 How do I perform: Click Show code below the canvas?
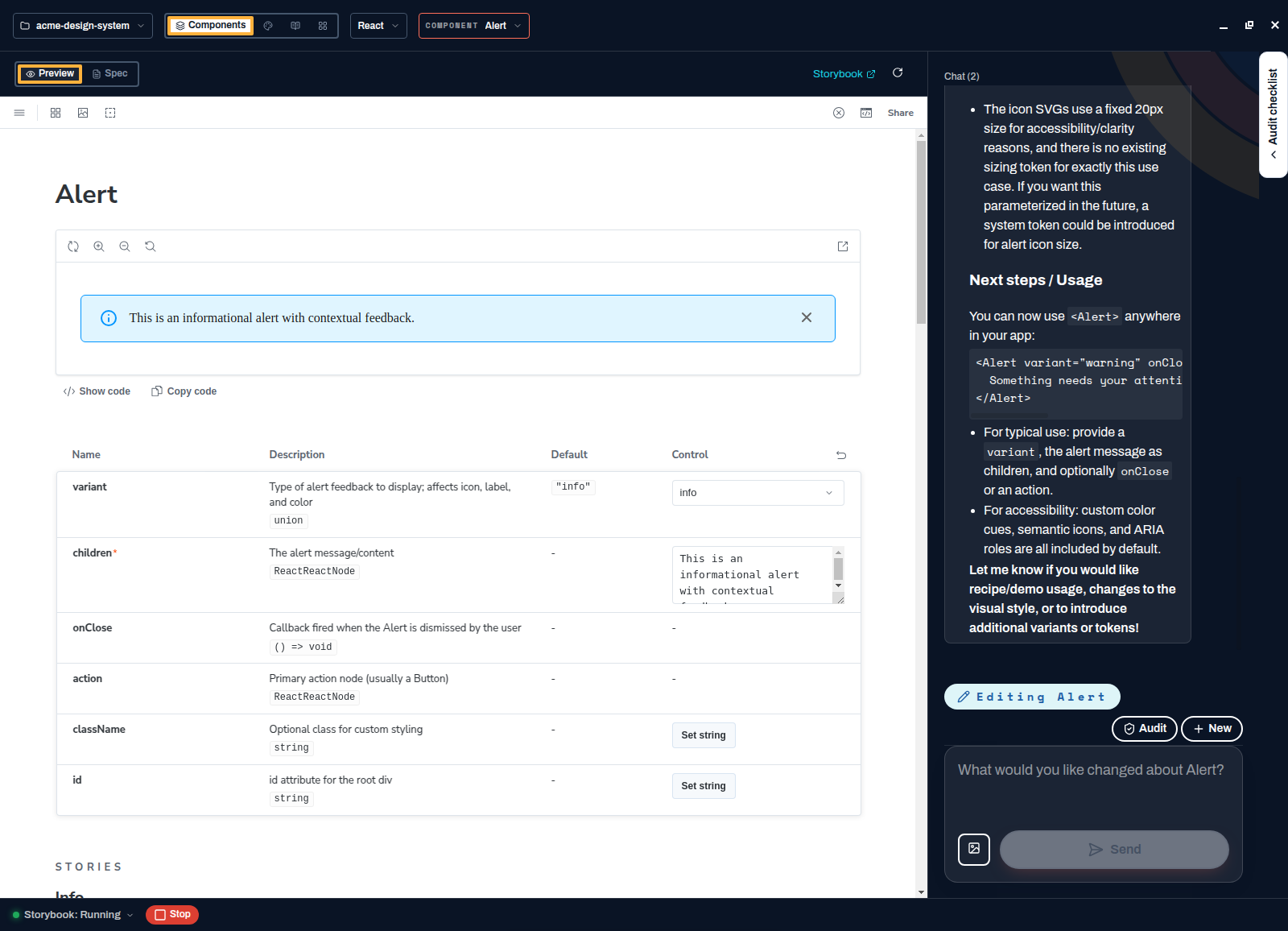pos(97,391)
